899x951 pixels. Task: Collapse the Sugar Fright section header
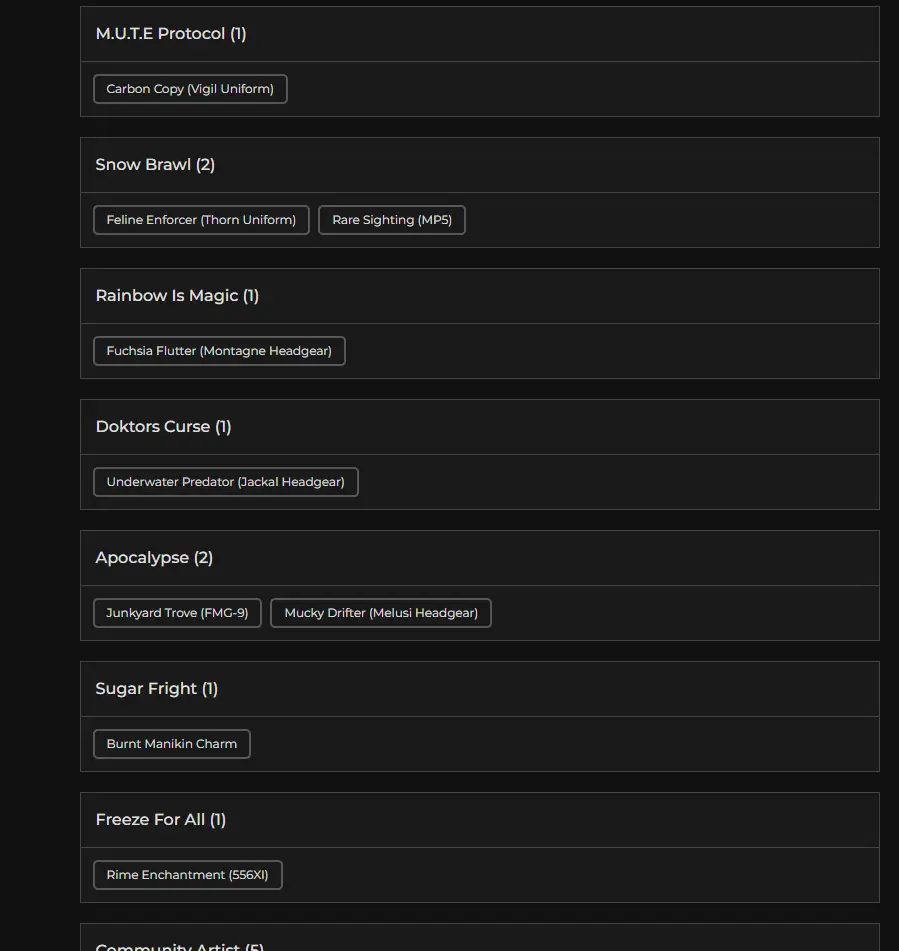point(146,689)
